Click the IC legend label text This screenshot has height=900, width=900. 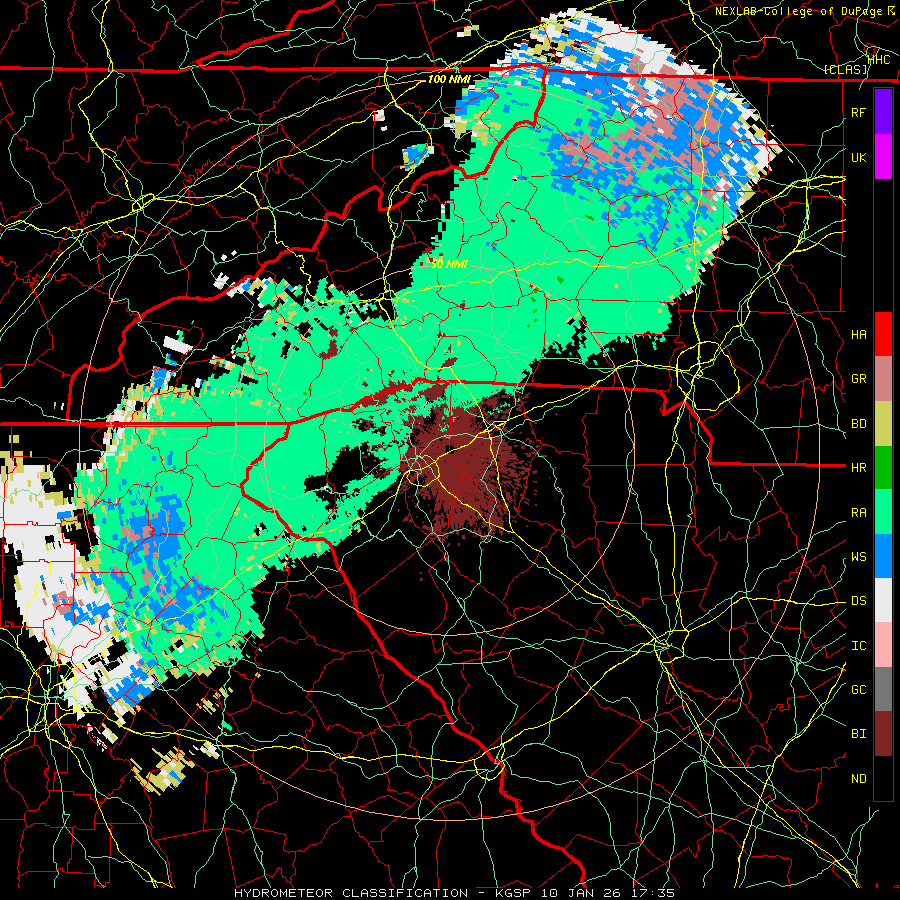pos(858,646)
